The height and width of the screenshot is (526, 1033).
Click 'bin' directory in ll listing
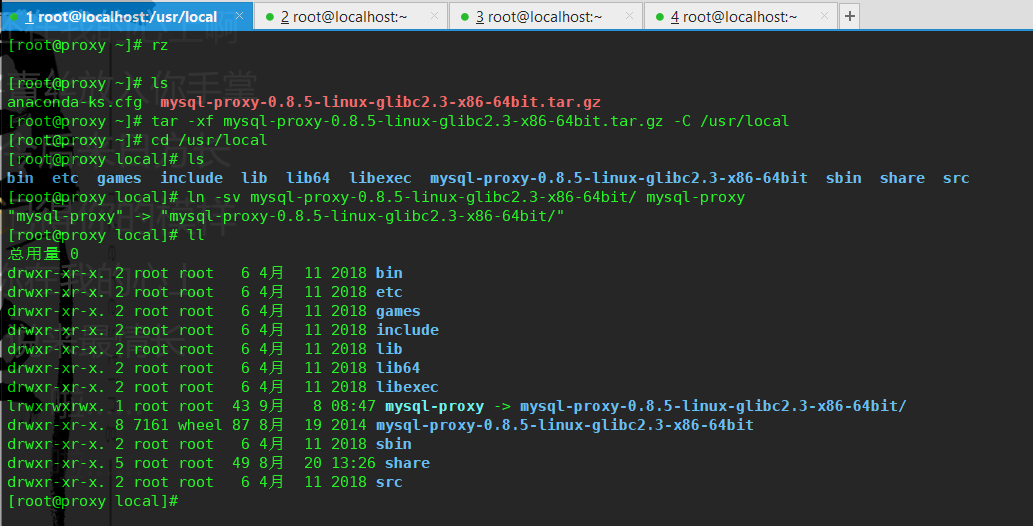[x=389, y=273]
